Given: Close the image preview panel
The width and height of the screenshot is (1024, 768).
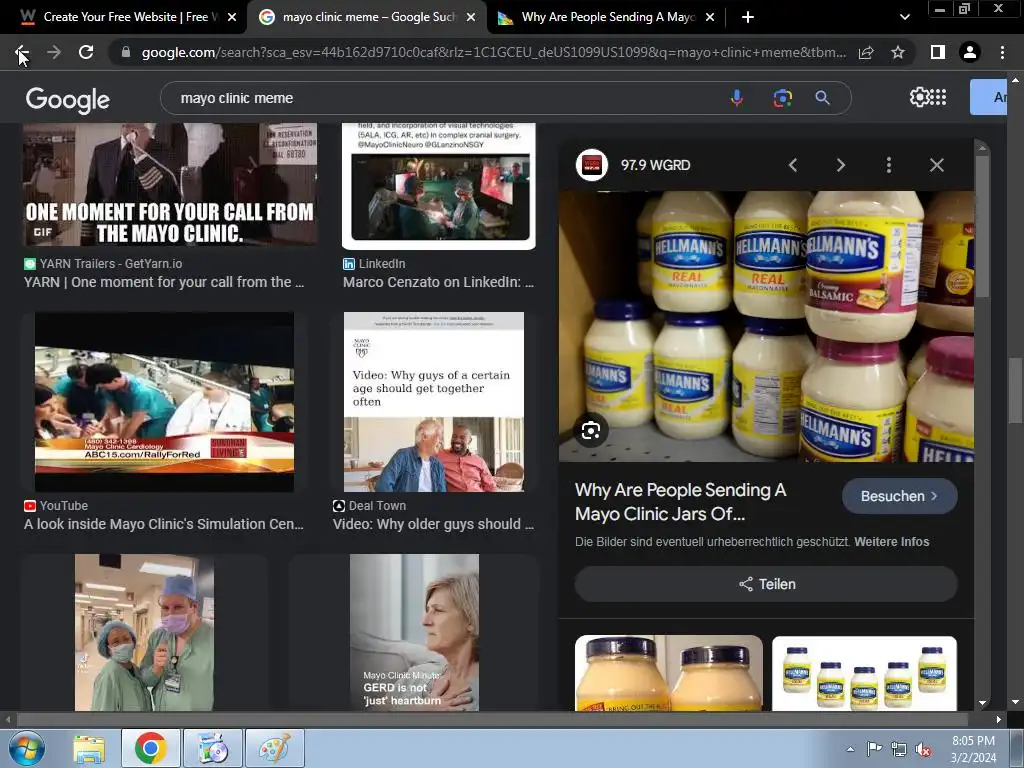Looking at the screenshot, I should click(936, 165).
